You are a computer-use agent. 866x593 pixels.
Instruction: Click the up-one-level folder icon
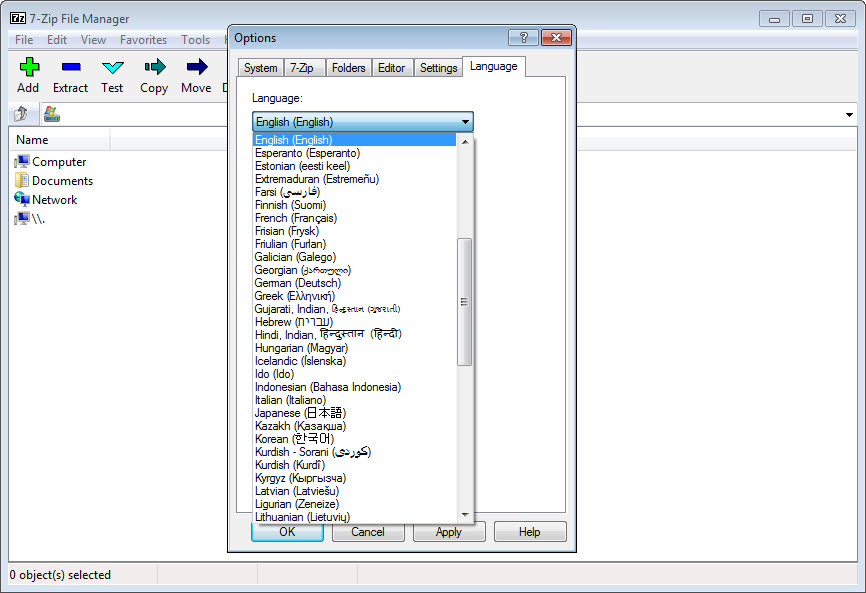click(x=21, y=114)
